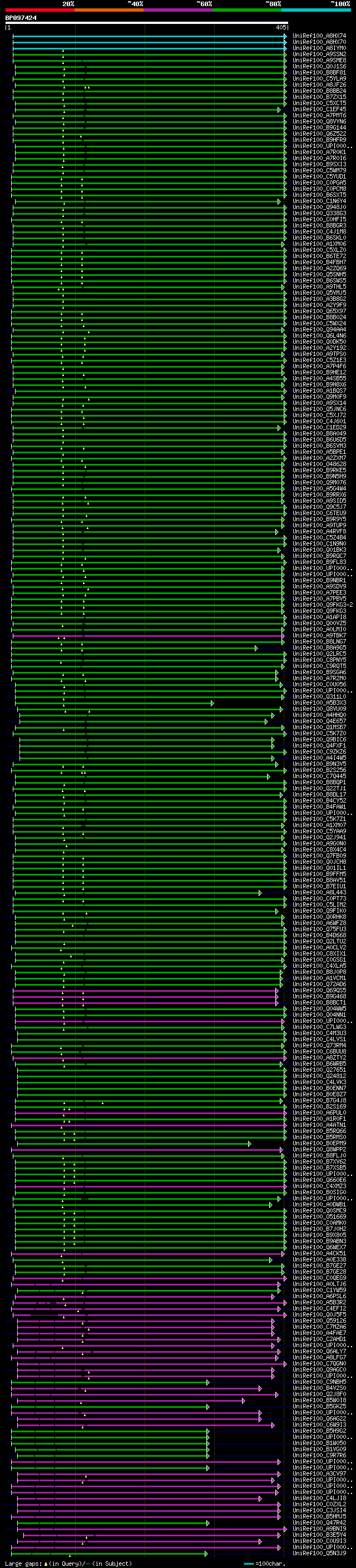Click the Large gaps legend text

click(68, 1563)
